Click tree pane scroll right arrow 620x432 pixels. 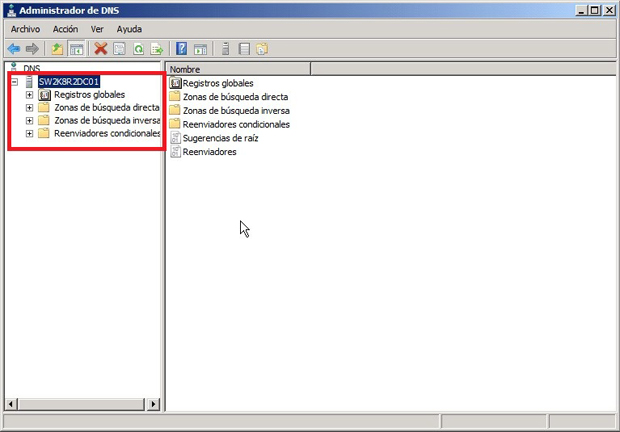click(x=153, y=404)
